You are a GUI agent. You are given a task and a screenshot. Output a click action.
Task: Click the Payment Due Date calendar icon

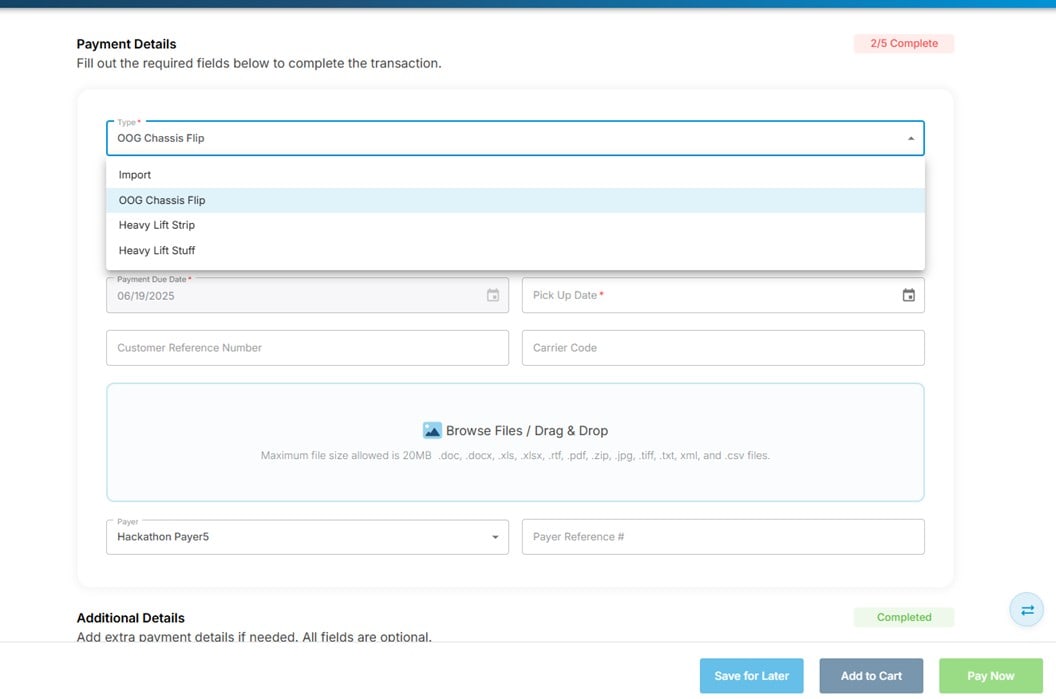tap(492, 295)
